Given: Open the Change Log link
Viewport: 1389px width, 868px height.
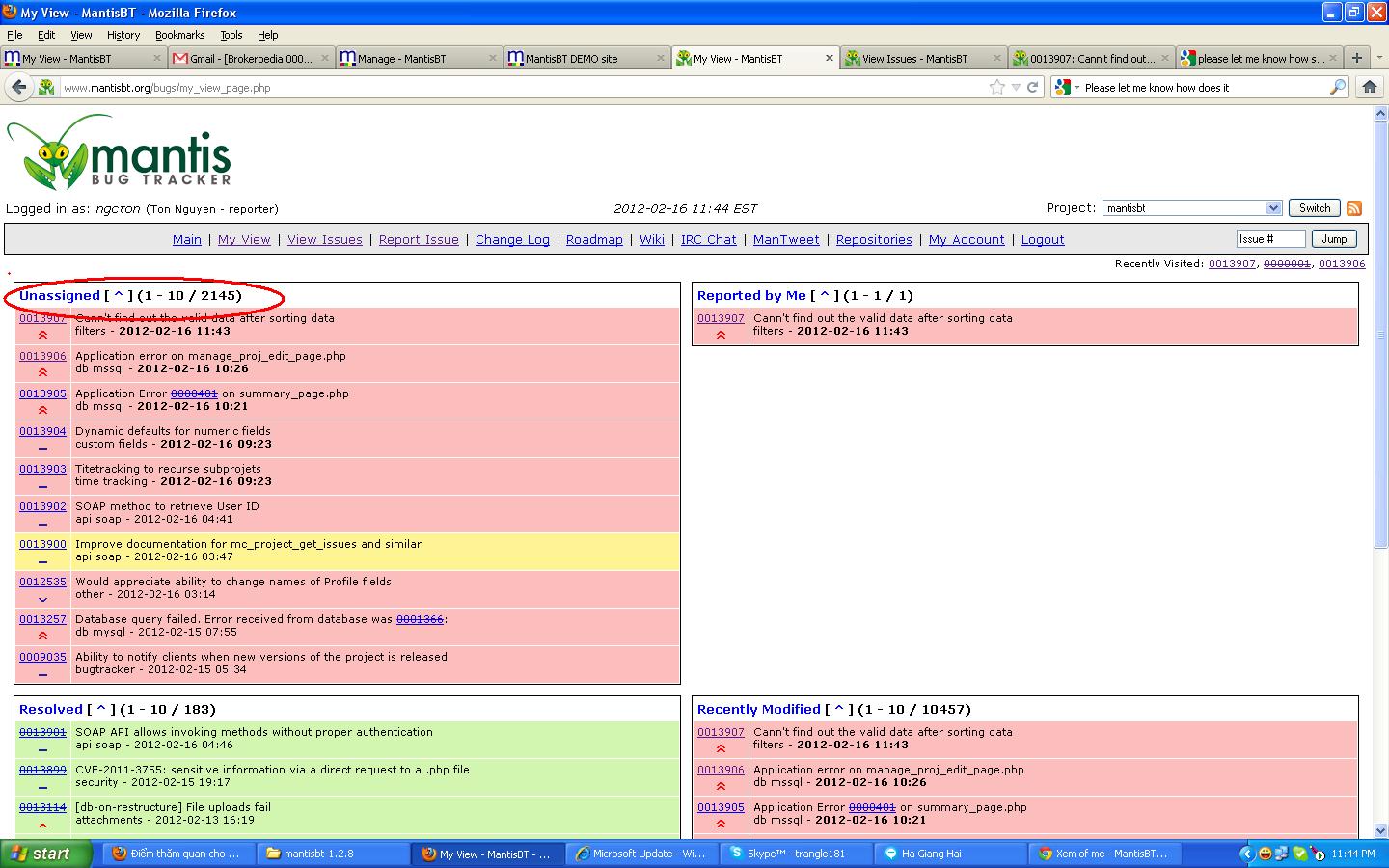Looking at the screenshot, I should pyautogui.click(x=512, y=240).
